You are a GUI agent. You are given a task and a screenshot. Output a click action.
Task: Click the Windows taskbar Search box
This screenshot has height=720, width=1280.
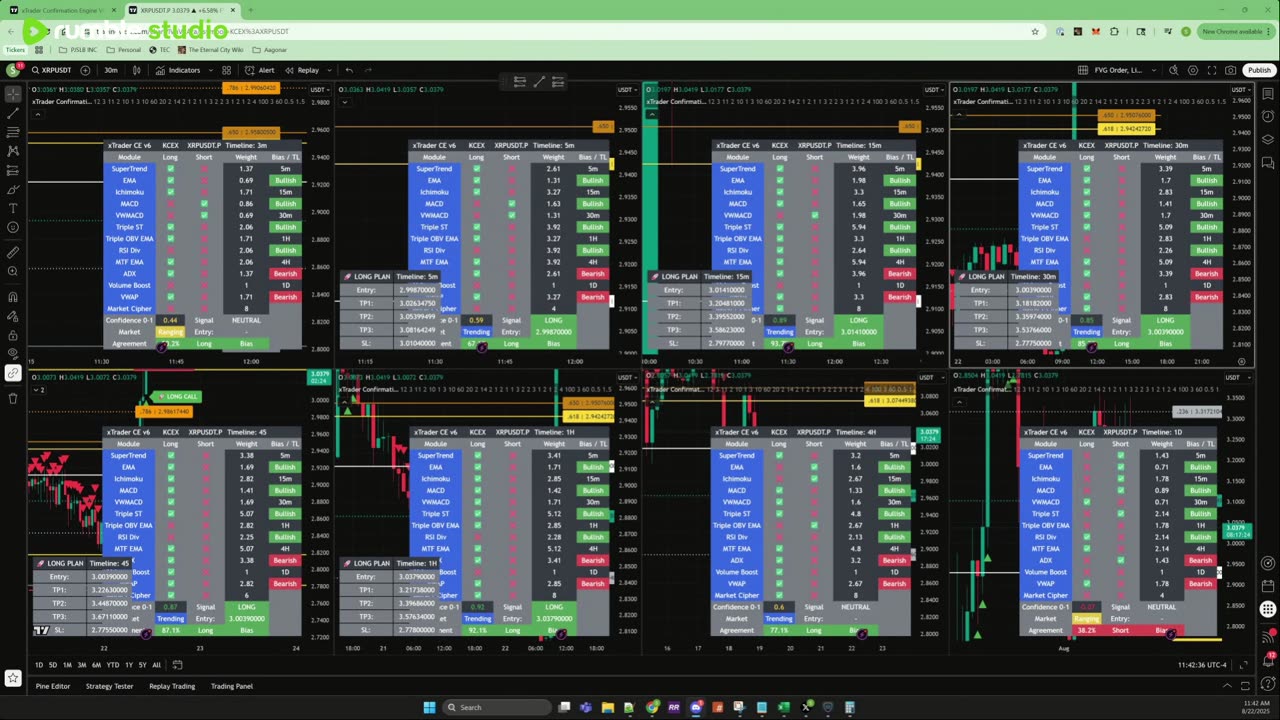[x=497, y=707]
